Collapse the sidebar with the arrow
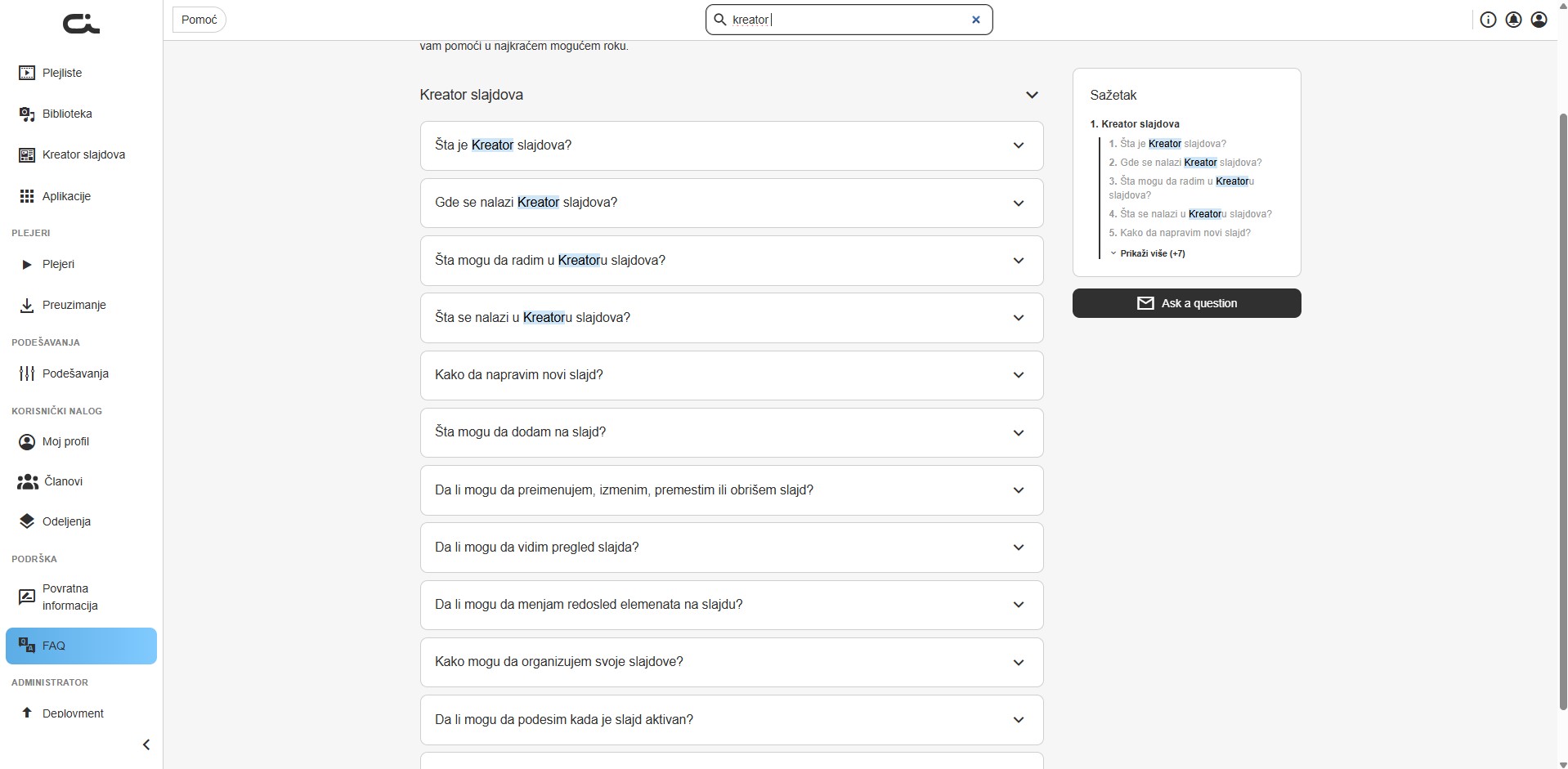 pos(146,744)
